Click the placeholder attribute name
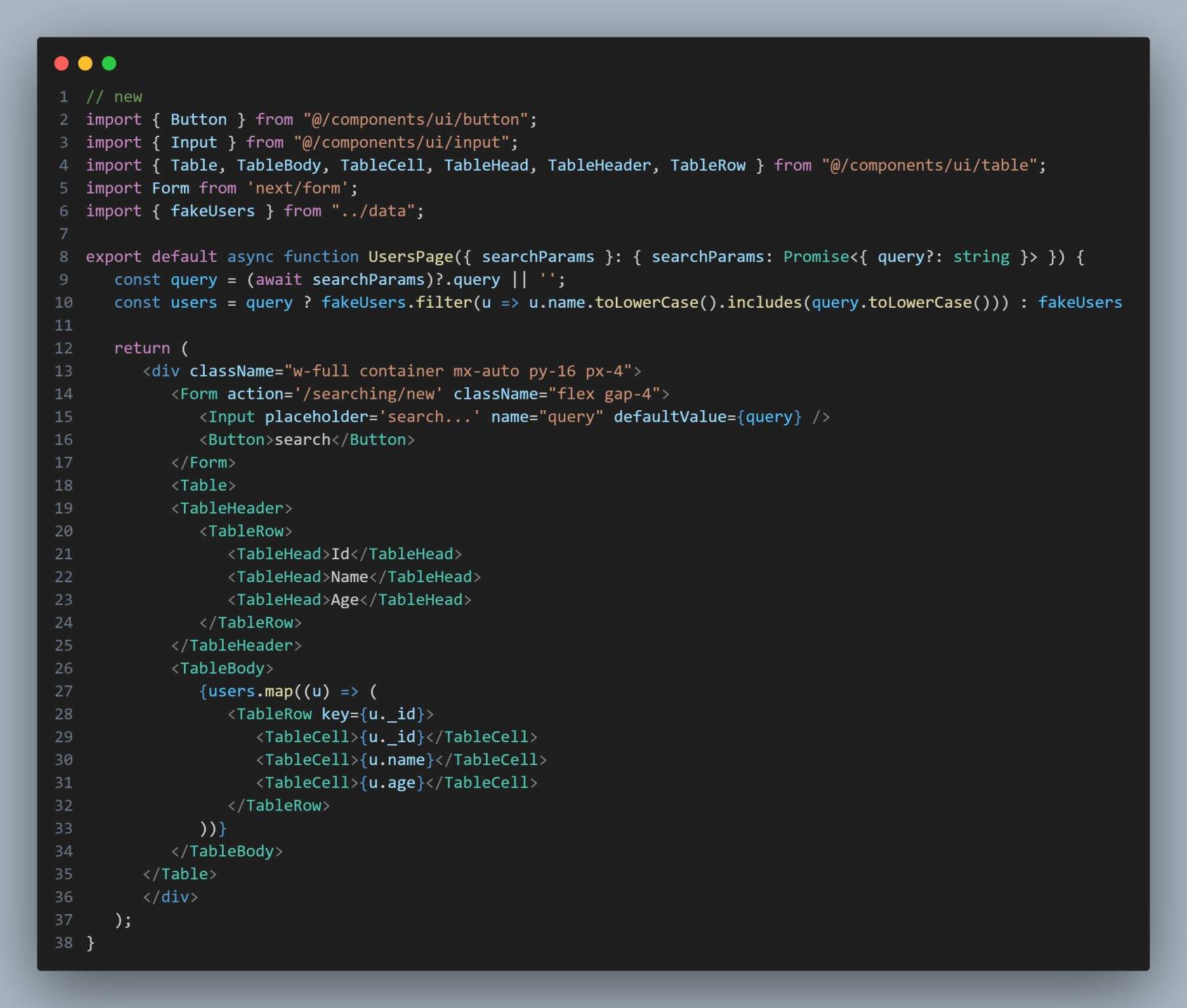The image size is (1187, 1008). (316, 417)
